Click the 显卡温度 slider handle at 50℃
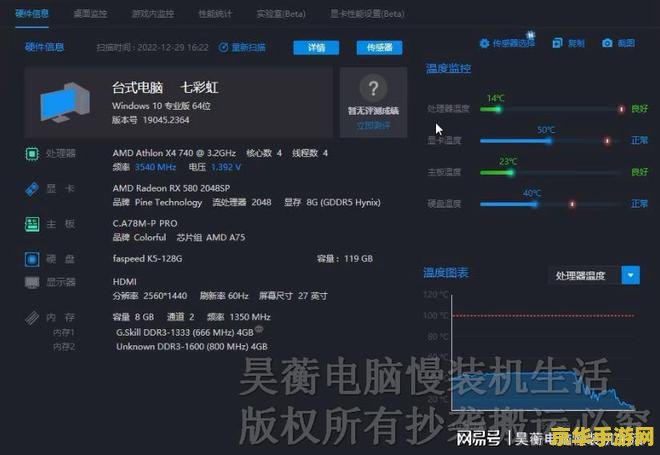 (x=549, y=141)
